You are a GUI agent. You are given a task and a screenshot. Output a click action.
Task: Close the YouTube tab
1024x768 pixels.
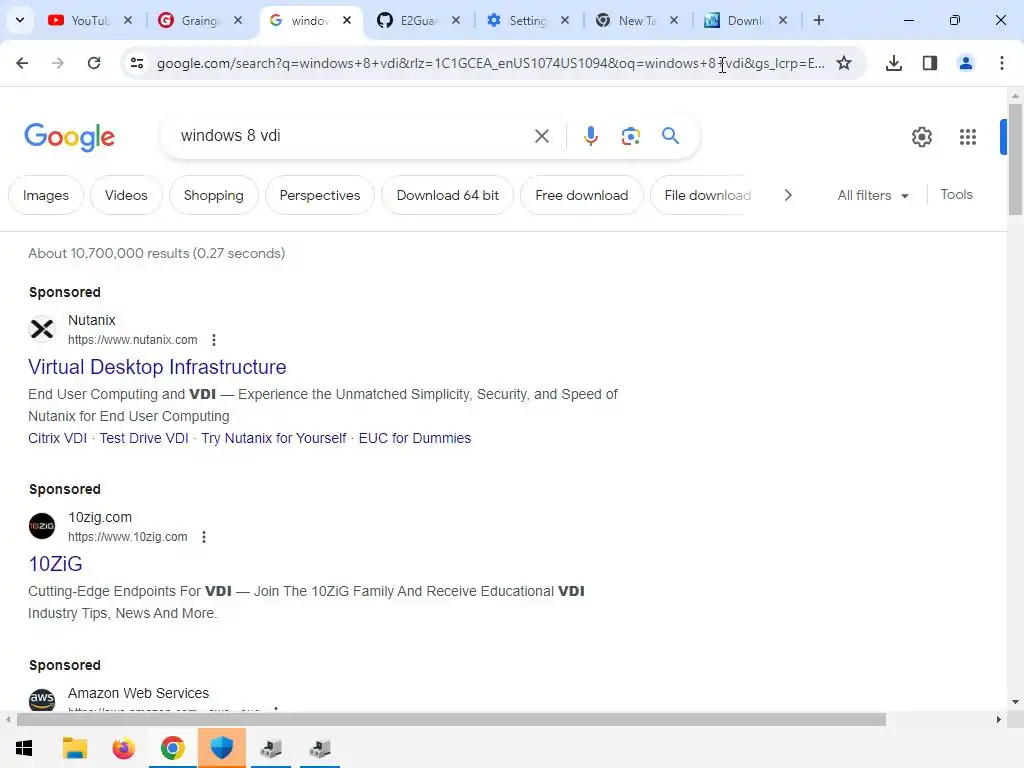coord(128,20)
